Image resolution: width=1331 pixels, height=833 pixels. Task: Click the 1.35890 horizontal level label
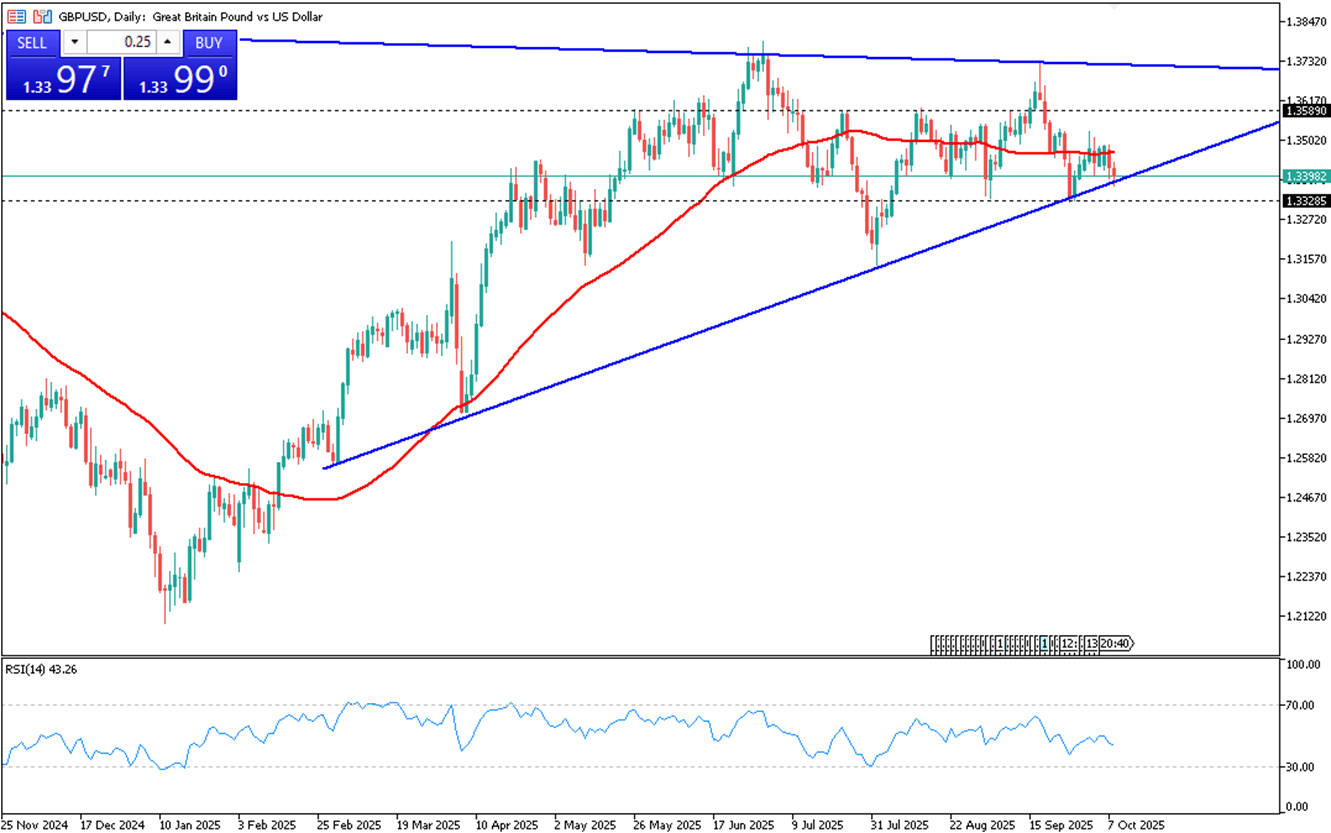point(1307,110)
